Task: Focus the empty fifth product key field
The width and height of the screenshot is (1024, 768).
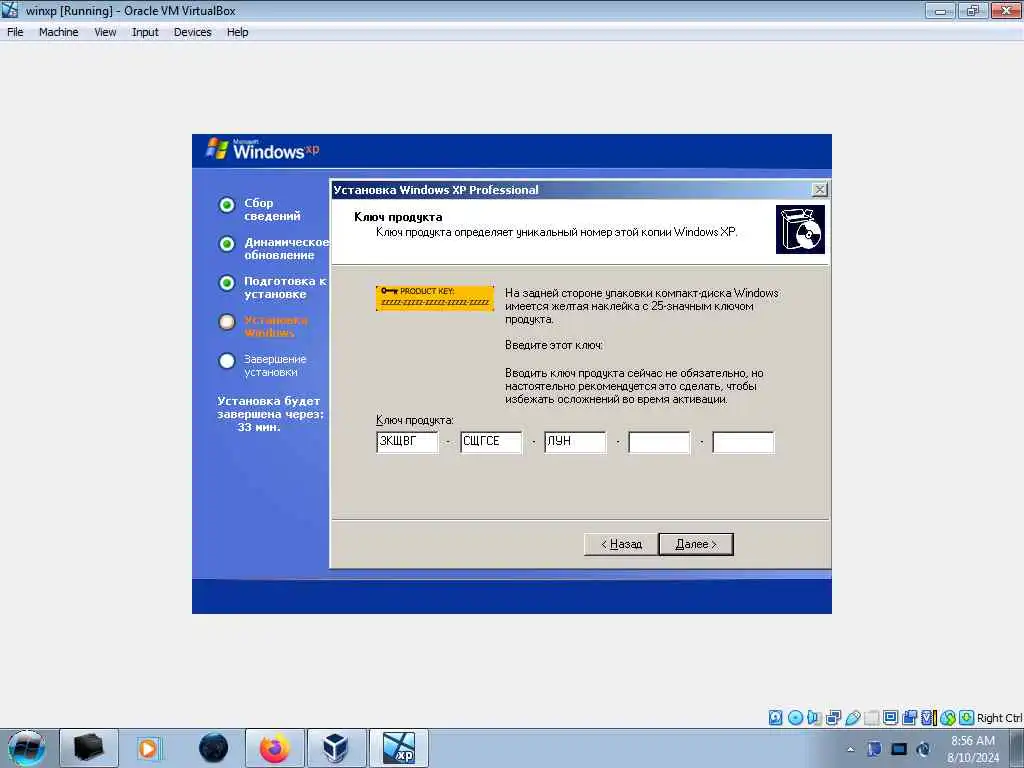Action: pyautogui.click(x=743, y=442)
